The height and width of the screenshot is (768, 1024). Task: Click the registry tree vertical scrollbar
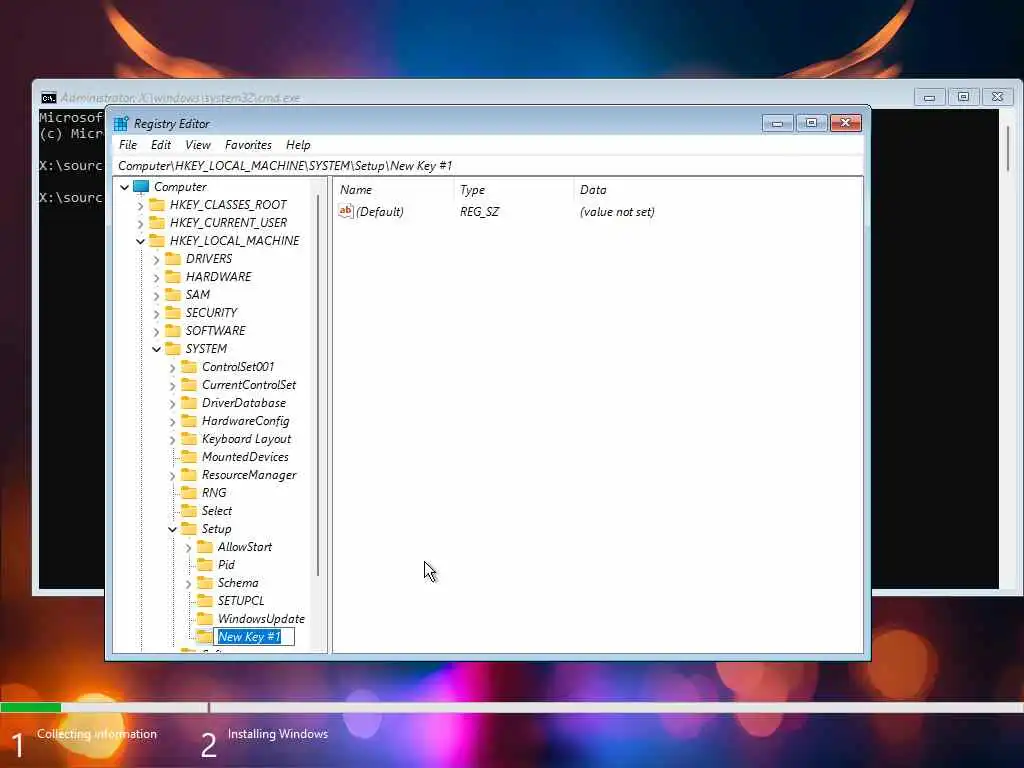click(318, 385)
